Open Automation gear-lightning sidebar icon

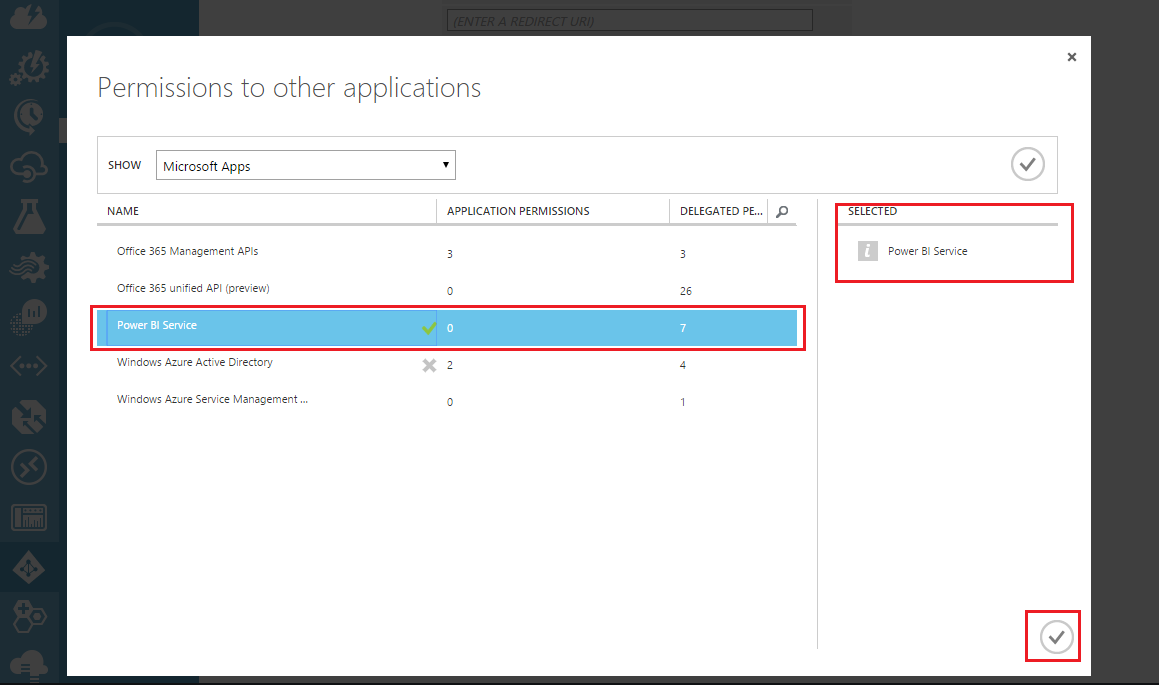pos(29,68)
